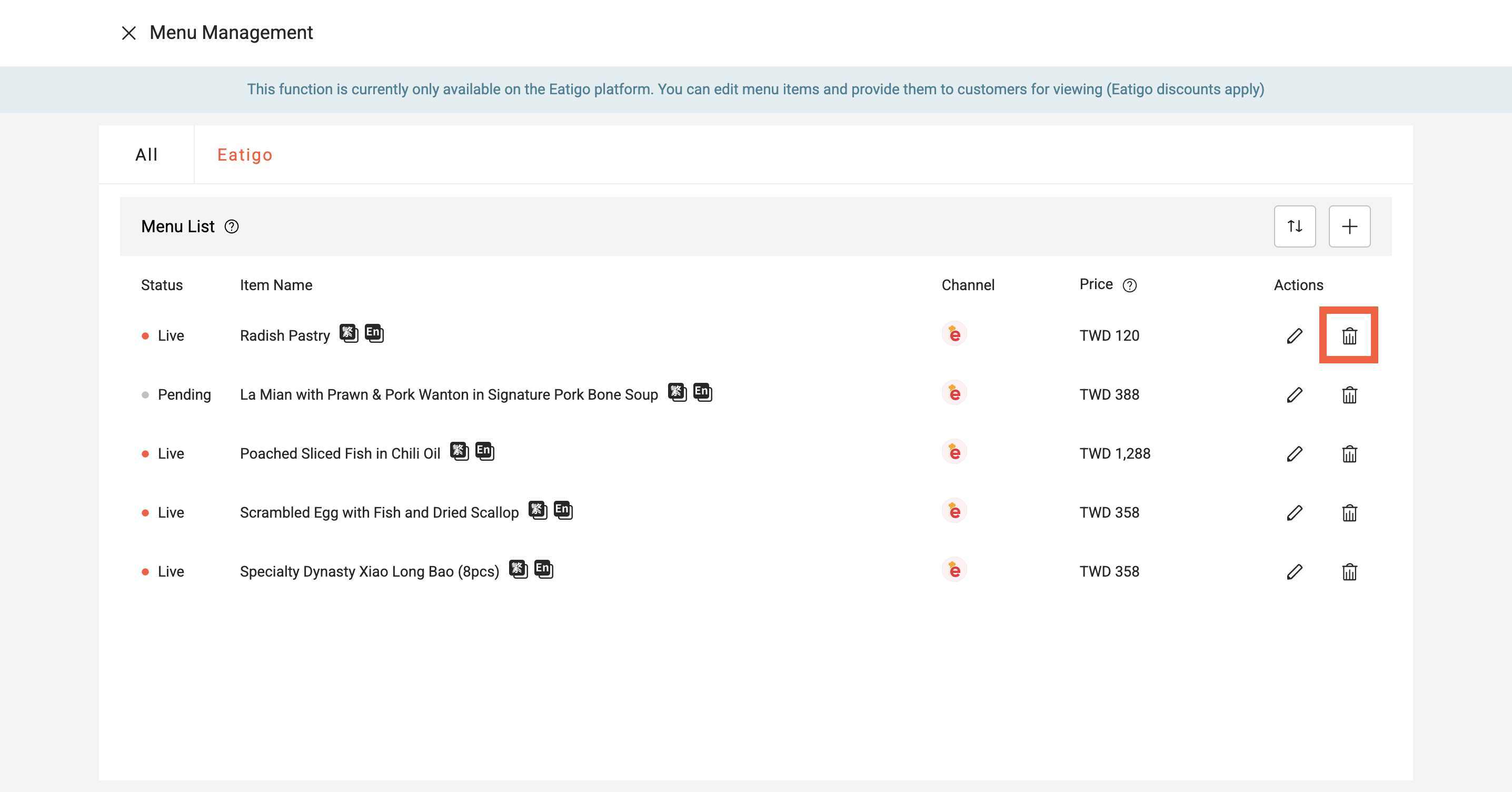Viewport: 1512px width, 792px height.
Task: Click Eatigo channel logo in Xiao Long Bao row
Action: (x=954, y=570)
